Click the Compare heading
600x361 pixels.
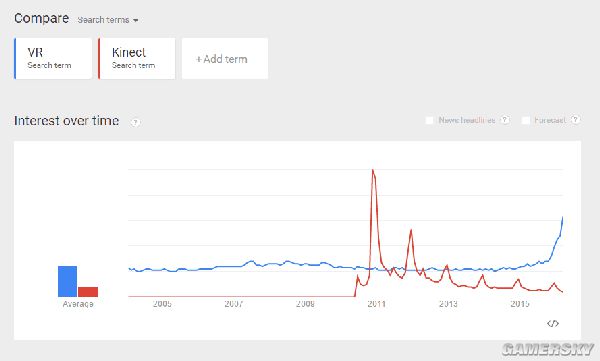tap(42, 18)
